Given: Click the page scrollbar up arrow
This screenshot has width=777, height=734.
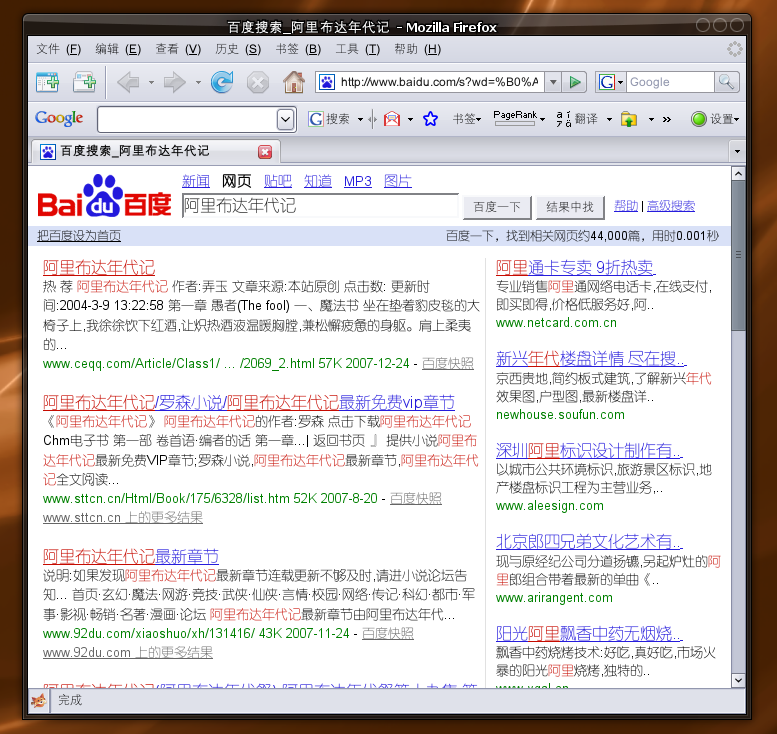Looking at the screenshot, I should (738, 174).
